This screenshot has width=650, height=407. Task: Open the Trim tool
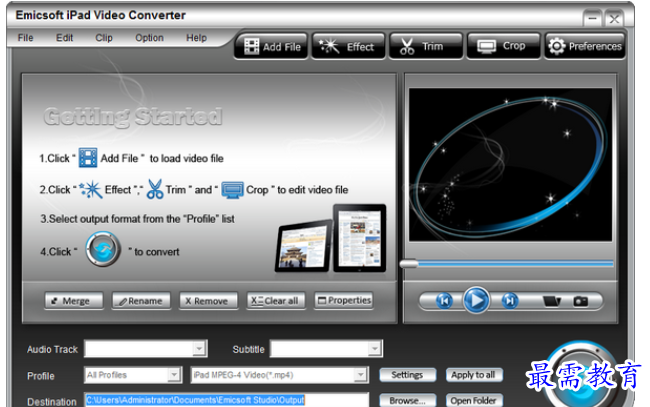pos(426,46)
